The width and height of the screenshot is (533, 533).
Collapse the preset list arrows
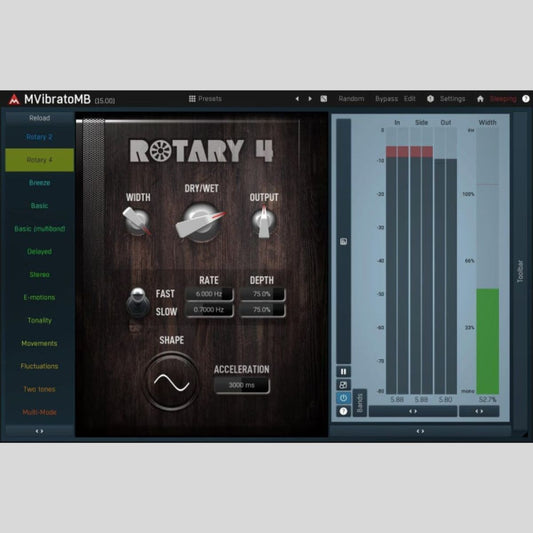pos(39,431)
